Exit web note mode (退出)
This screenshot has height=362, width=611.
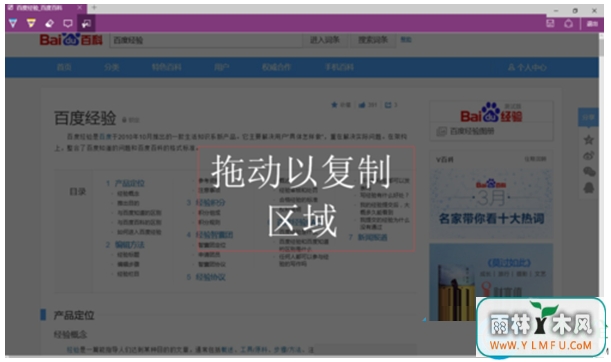tap(592, 24)
